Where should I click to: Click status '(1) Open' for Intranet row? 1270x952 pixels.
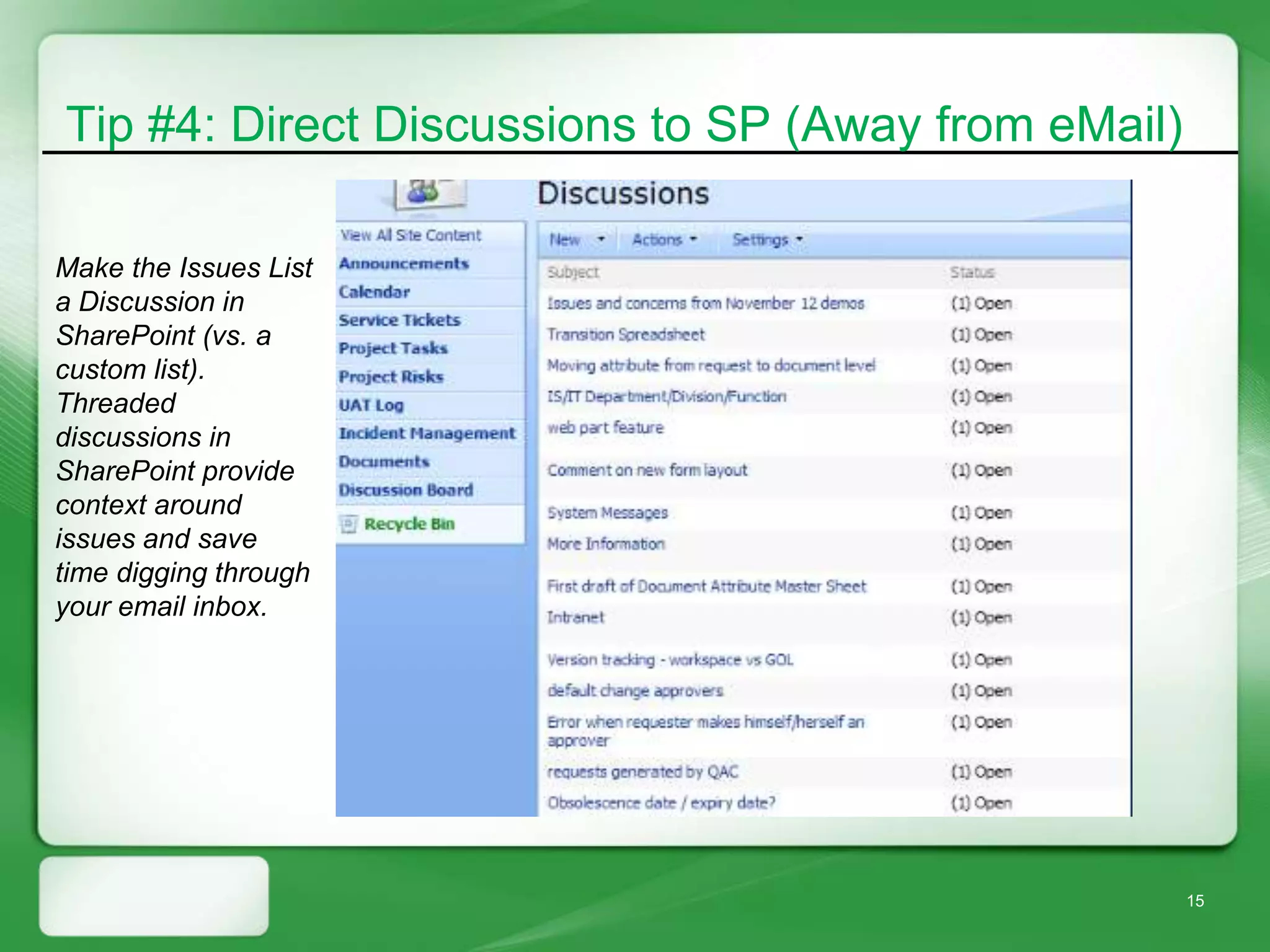(982, 617)
